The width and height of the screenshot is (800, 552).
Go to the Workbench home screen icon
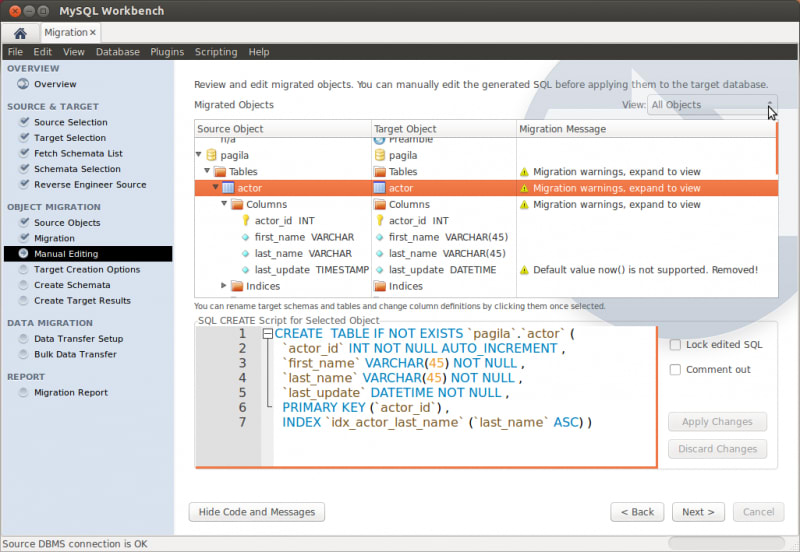[20, 33]
